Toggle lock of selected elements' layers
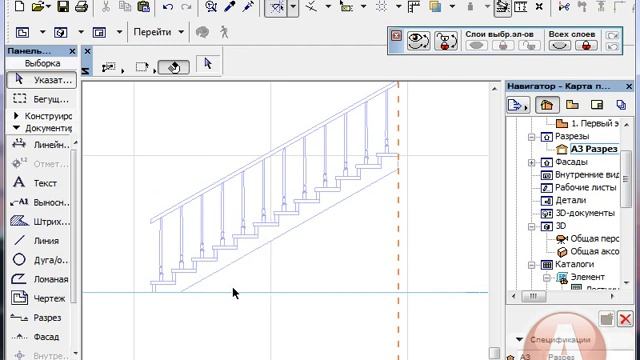This screenshot has height=360, width=640. pos(503,45)
